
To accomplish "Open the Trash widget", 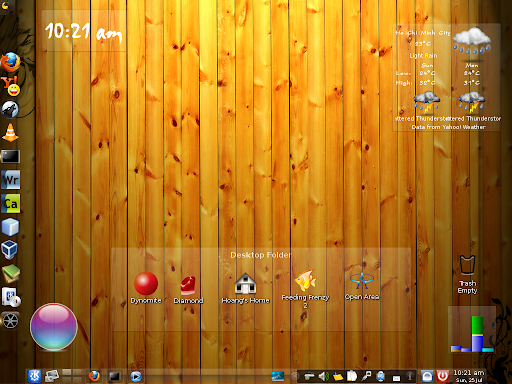I will [x=467, y=274].
